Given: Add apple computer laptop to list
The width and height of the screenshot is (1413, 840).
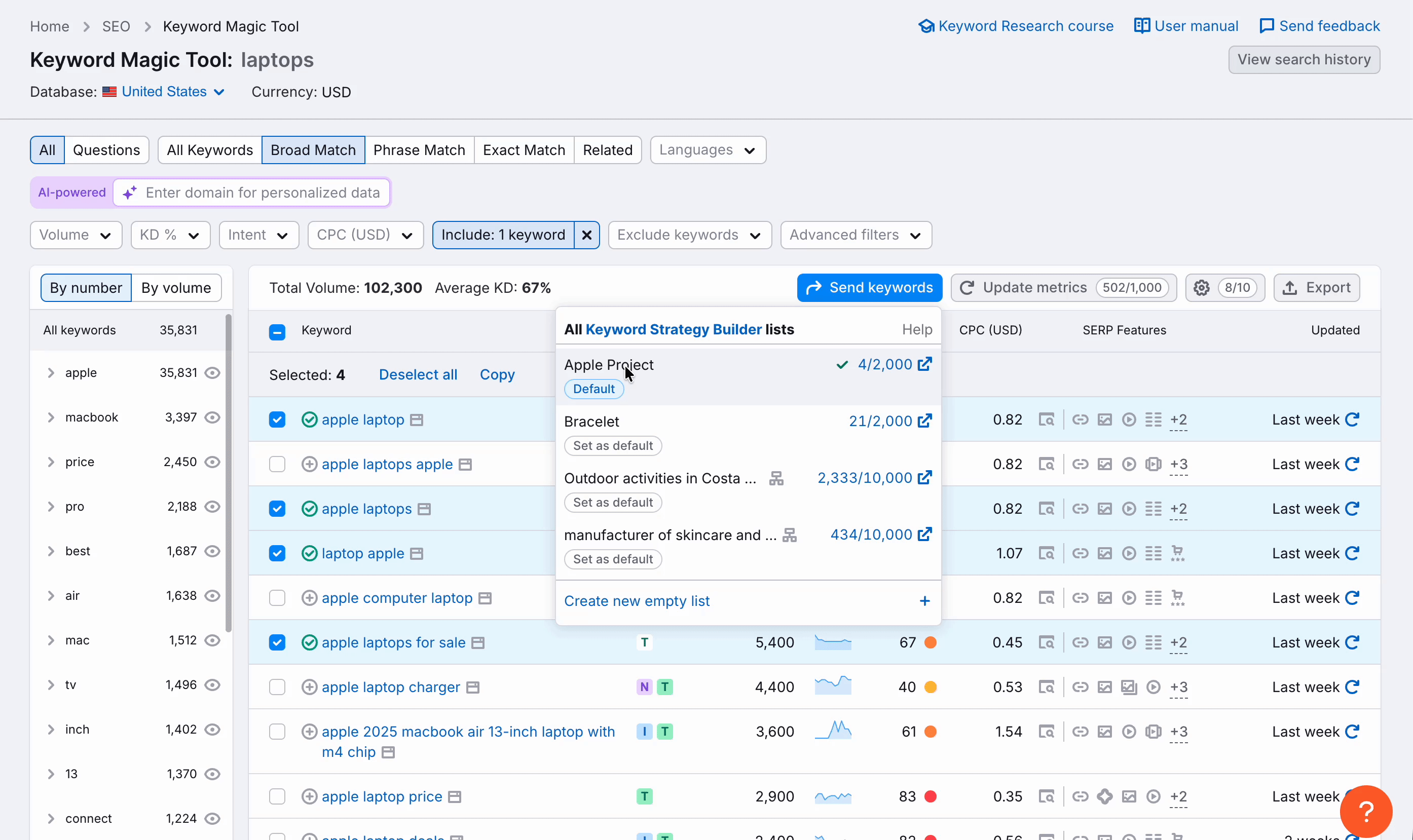Looking at the screenshot, I should (x=309, y=598).
